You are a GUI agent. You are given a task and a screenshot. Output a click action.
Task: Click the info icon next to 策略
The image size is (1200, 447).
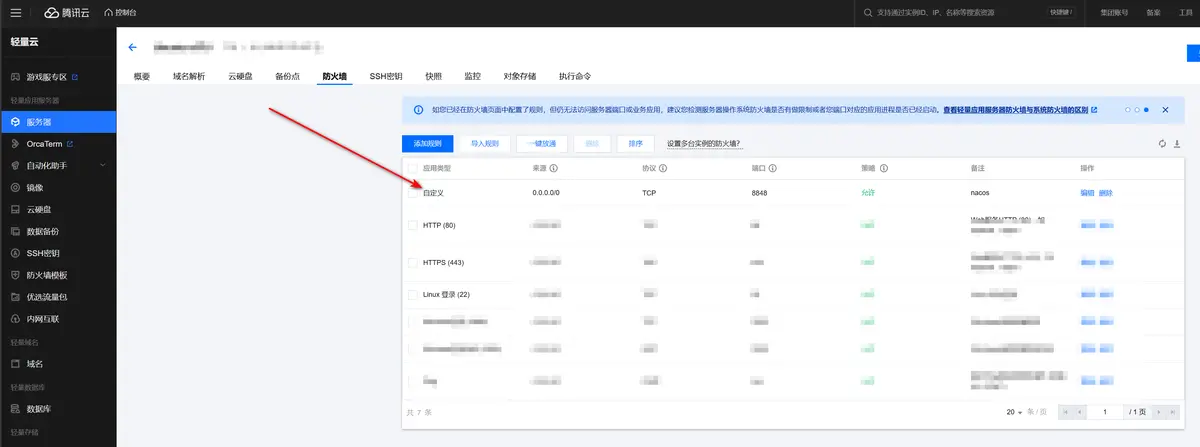pos(883,168)
